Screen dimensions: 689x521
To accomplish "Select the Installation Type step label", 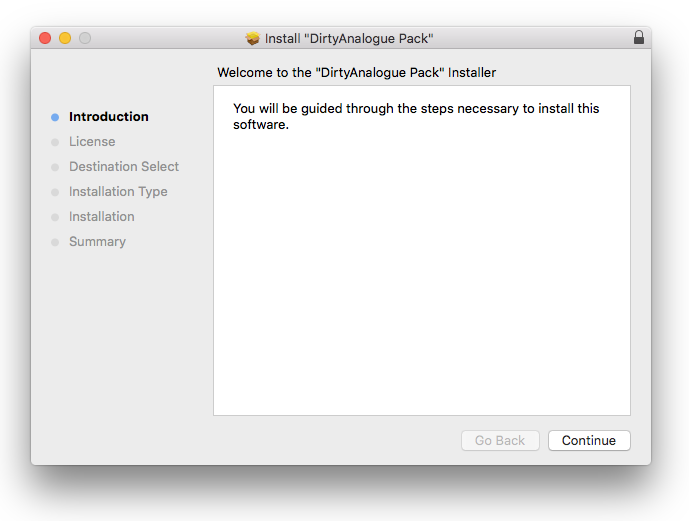I will click(118, 192).
